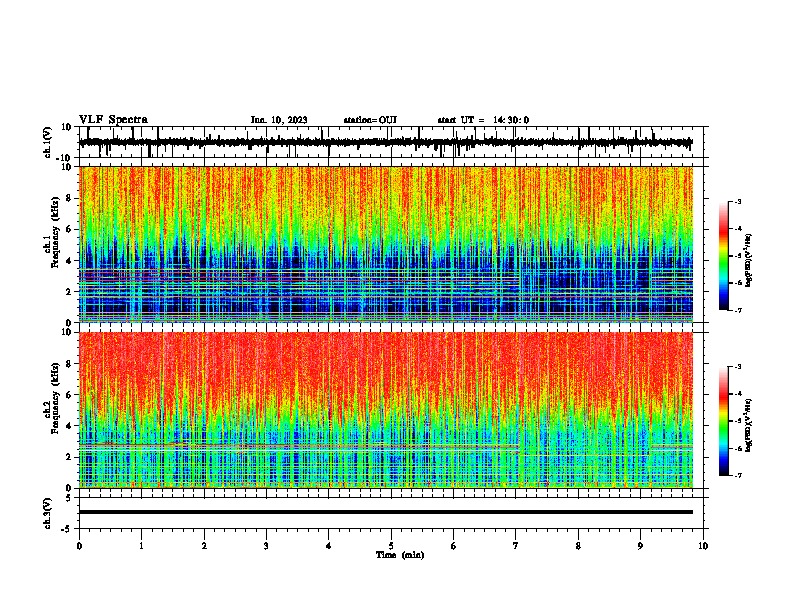792x612 pixels.
Task: Click the "9" tick on the Time axis
Action: pyautogui.click(x=640, y=546)
